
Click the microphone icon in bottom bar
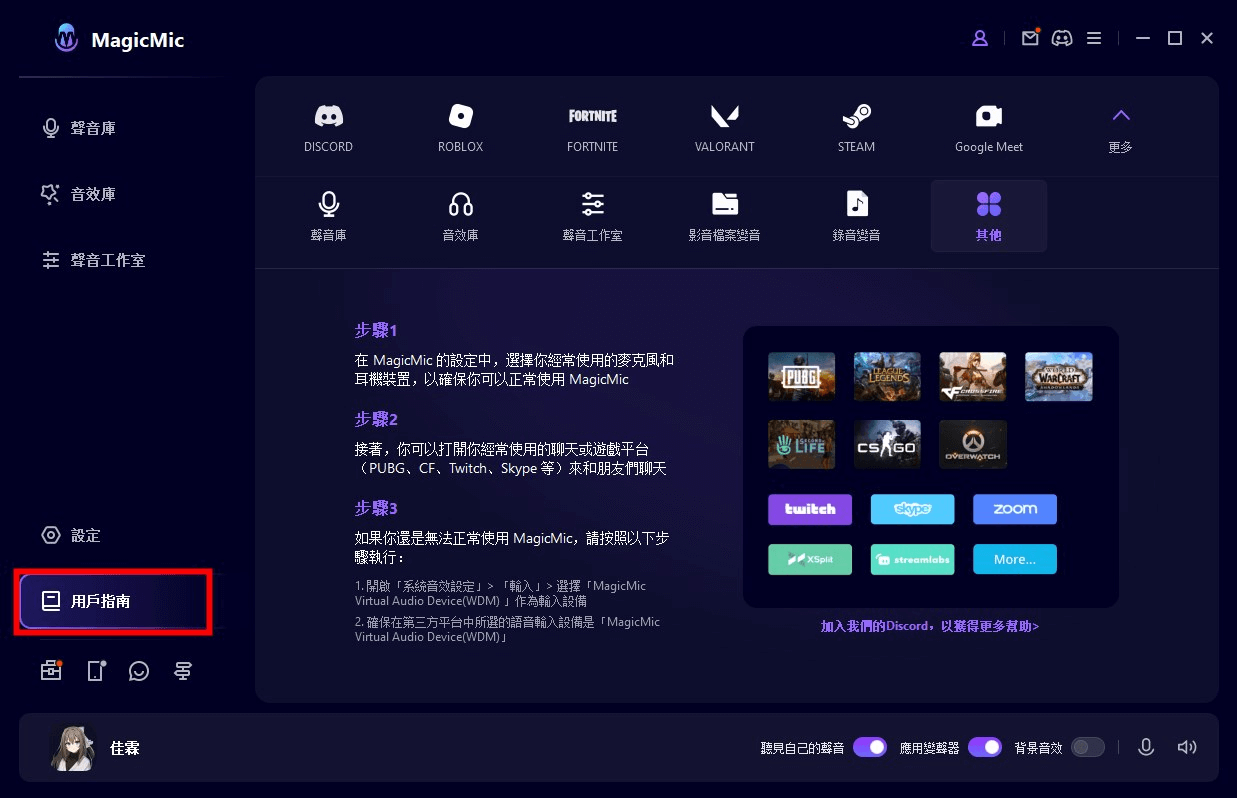point(1146,747)
